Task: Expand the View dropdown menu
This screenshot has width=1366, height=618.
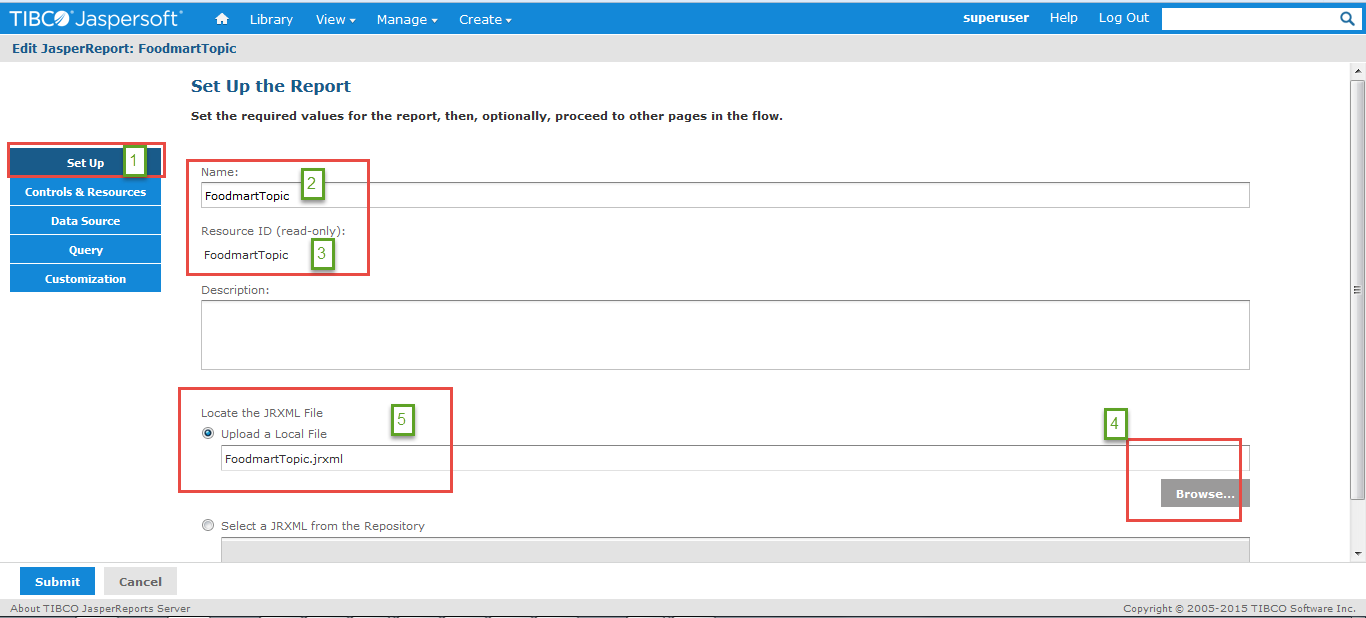Action: coord(335,19)
